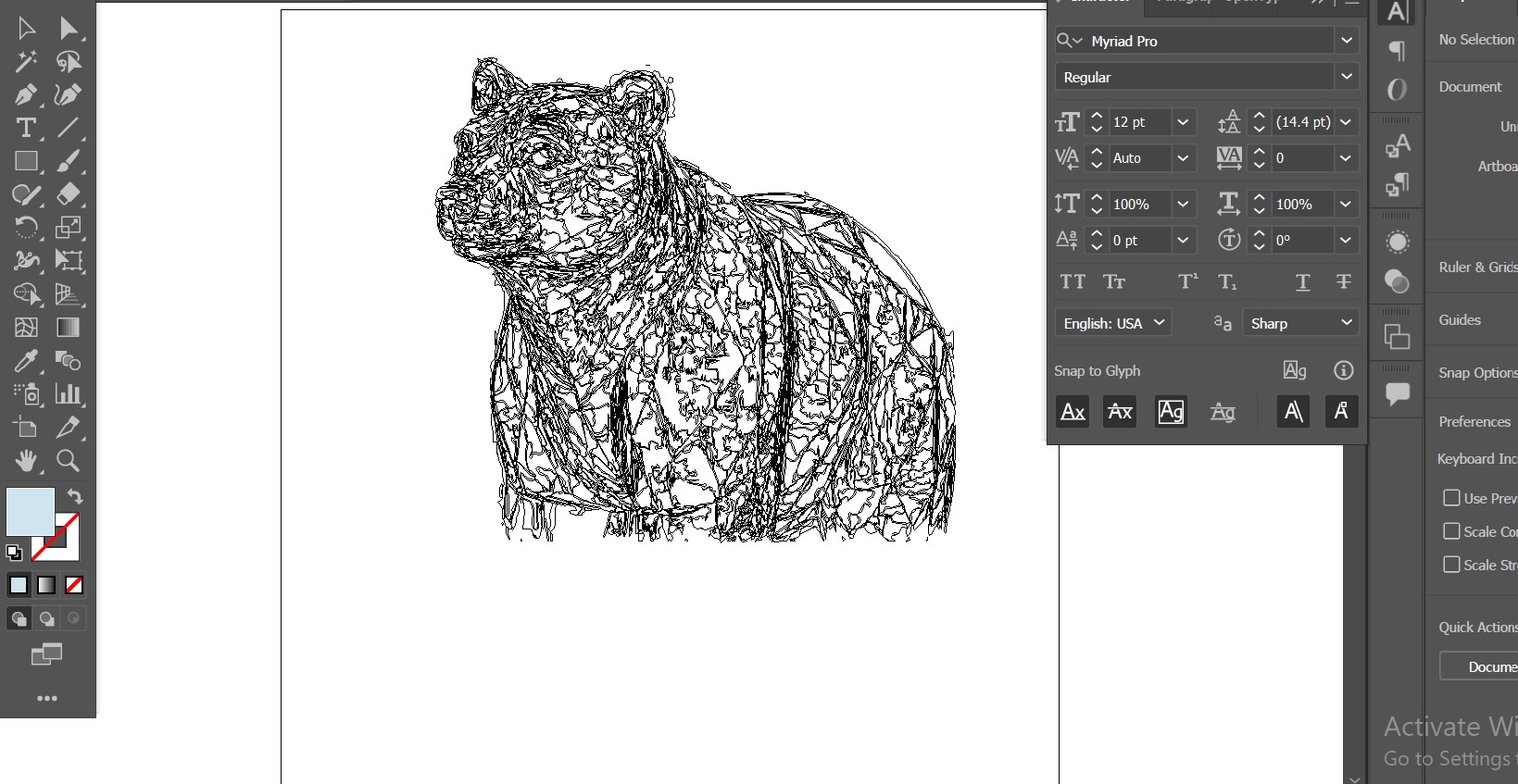Open the English: USA language dropdown

coord(1113,323)
